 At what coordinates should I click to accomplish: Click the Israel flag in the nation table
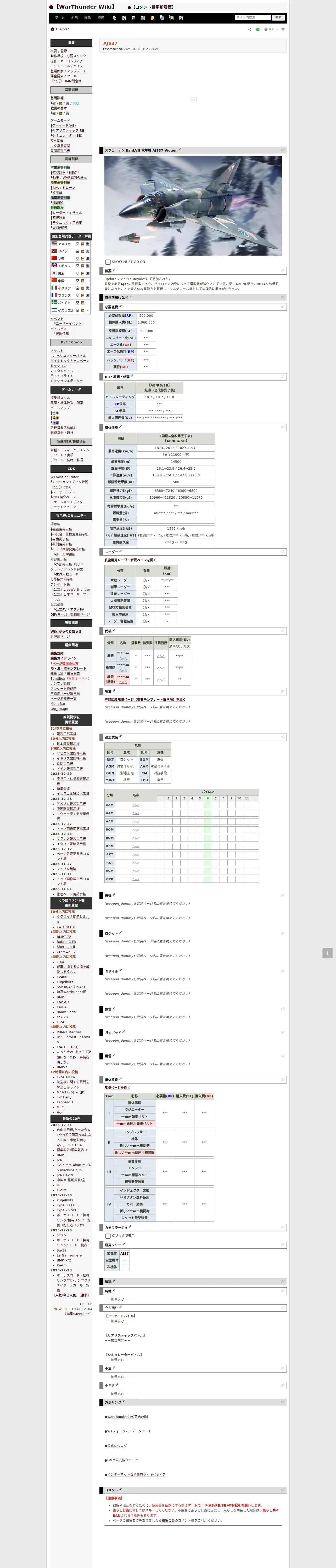[54, 310]
